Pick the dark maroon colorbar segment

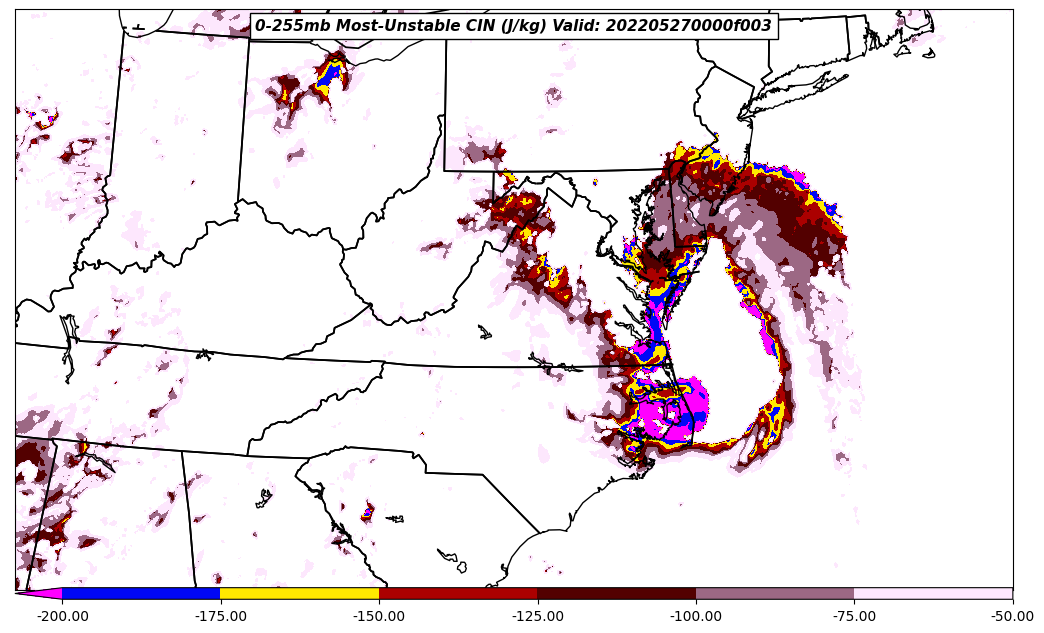pyautogui.click(x=616, y=593)
